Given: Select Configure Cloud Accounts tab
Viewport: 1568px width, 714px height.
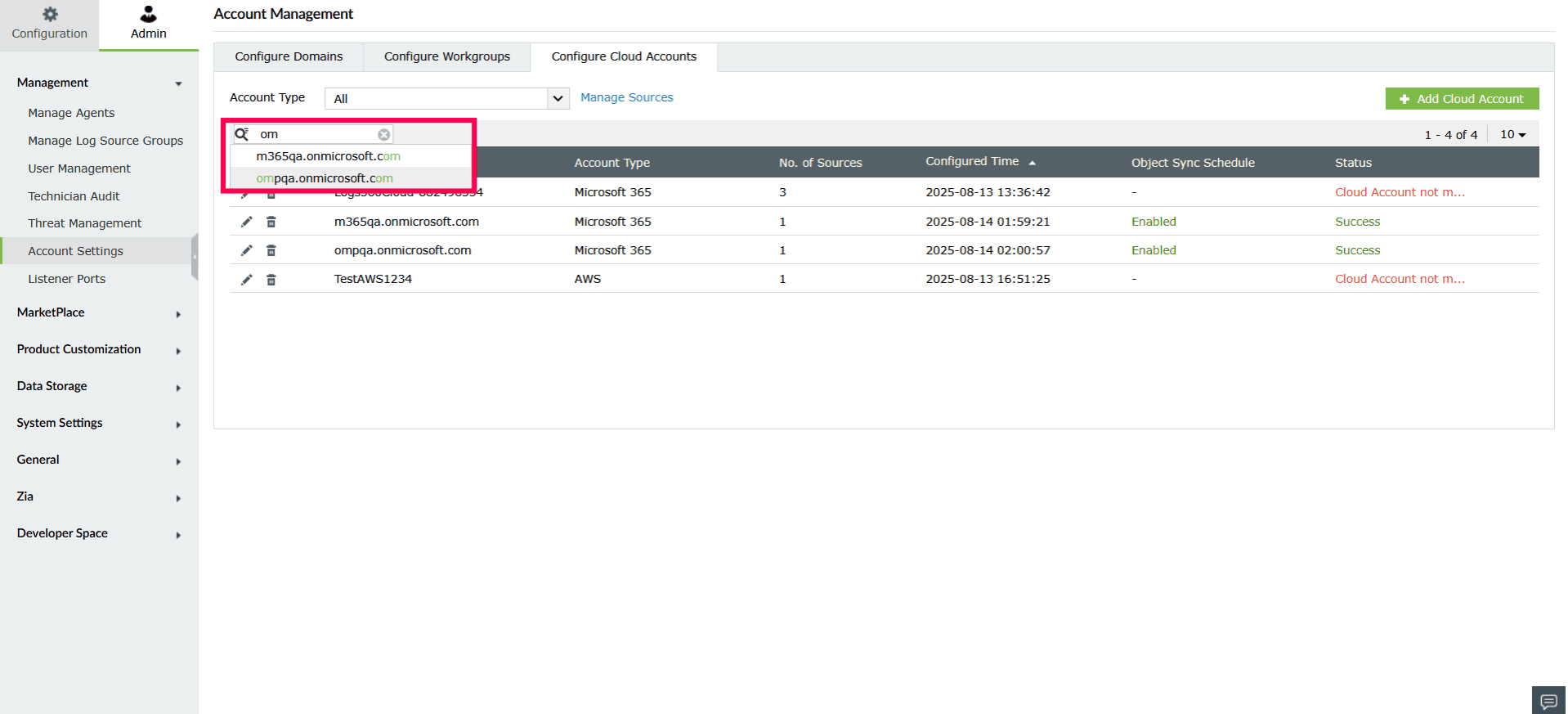Looking at the screenshot, I should (x=624, y=56).
